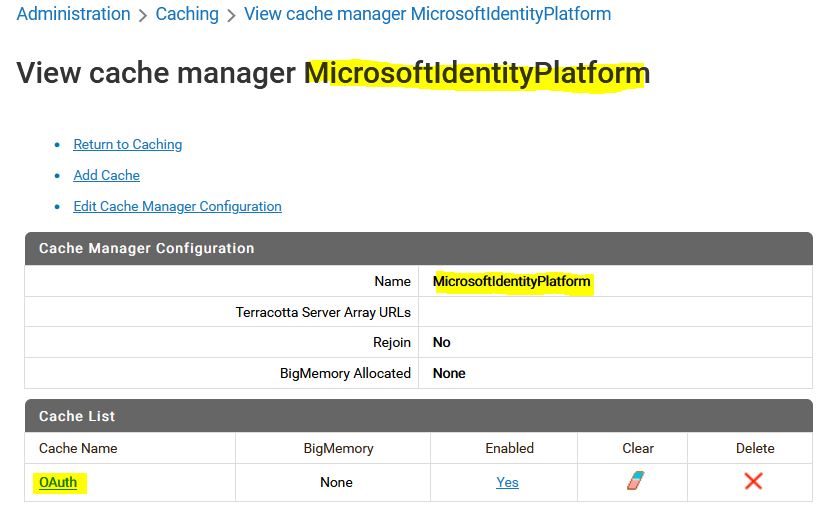Viewport: 829px width, 516px height.
Task: Toggle the Enabled Yes link for OAuth
Action: pyautogui.click(x=507, y=482)
